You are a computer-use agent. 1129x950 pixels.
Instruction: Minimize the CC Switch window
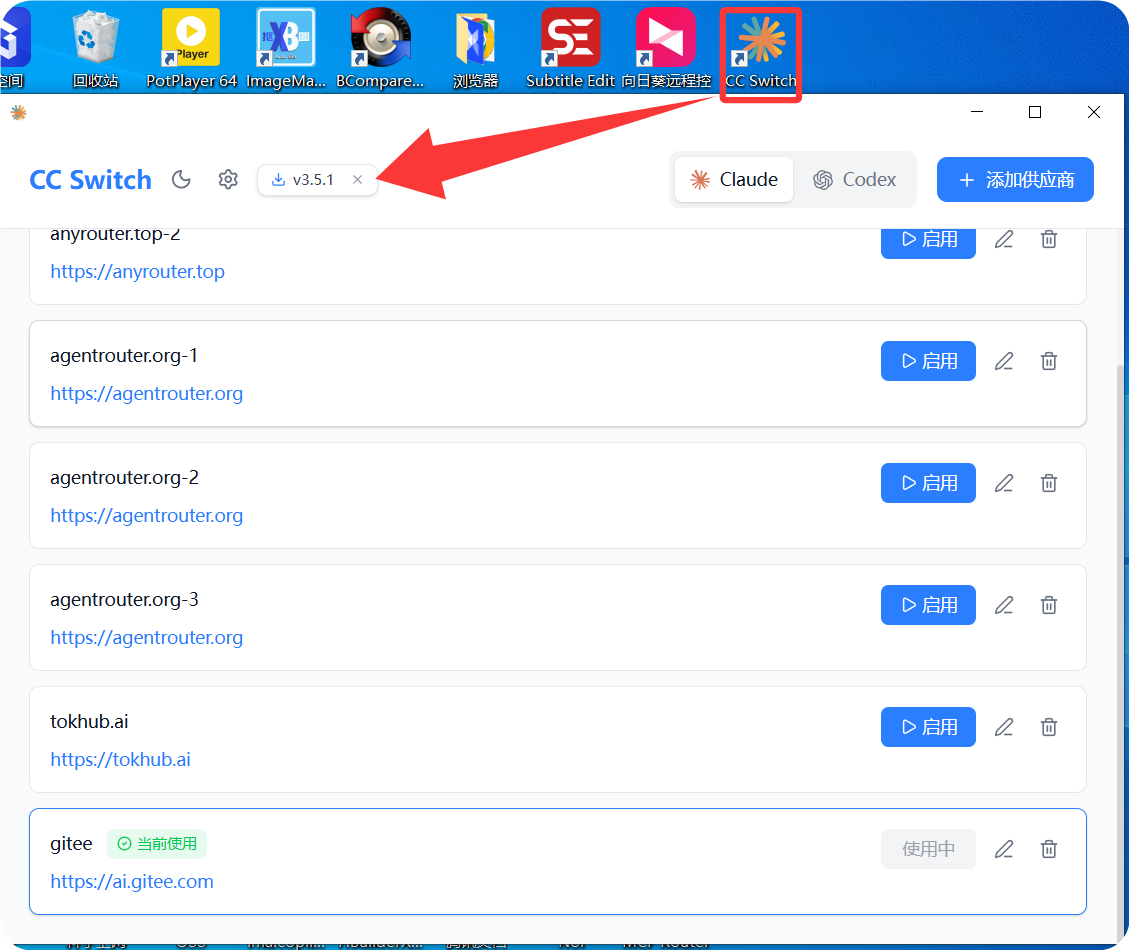click(x=977, y=112)
